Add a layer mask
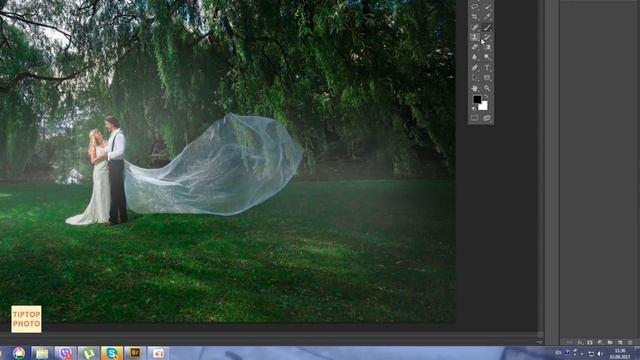This screenshot has height=360, width=640. pos(590,342)
